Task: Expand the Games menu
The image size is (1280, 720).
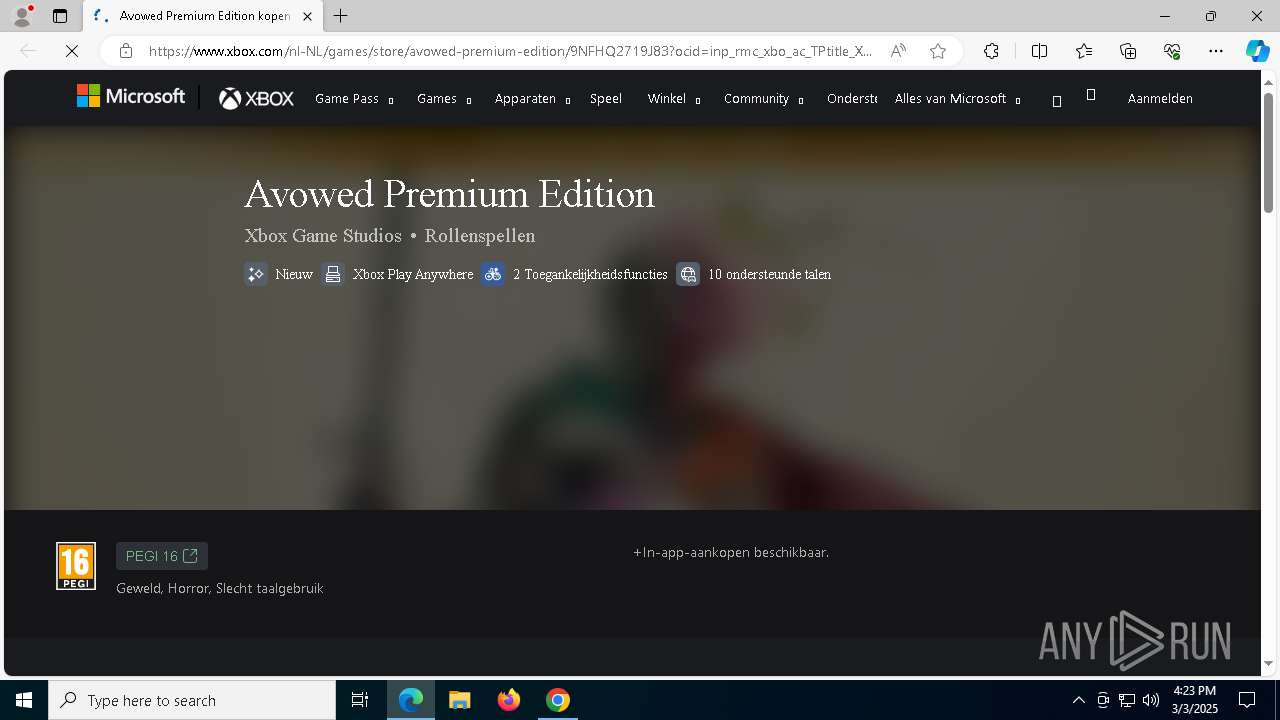Action: pyautogui.click(x=444, y=98)
